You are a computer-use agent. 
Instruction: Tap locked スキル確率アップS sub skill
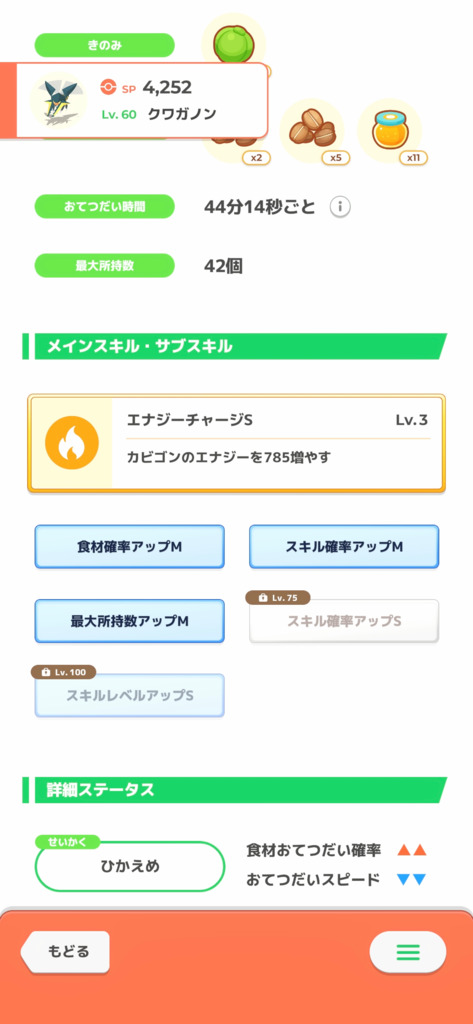click(x=344, y=621)
